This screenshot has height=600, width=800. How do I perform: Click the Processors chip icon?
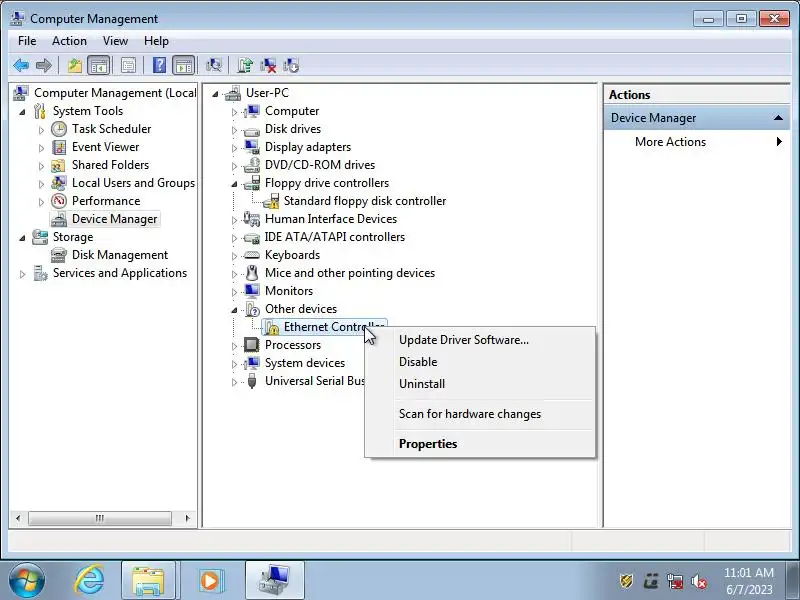coord(252,345)
